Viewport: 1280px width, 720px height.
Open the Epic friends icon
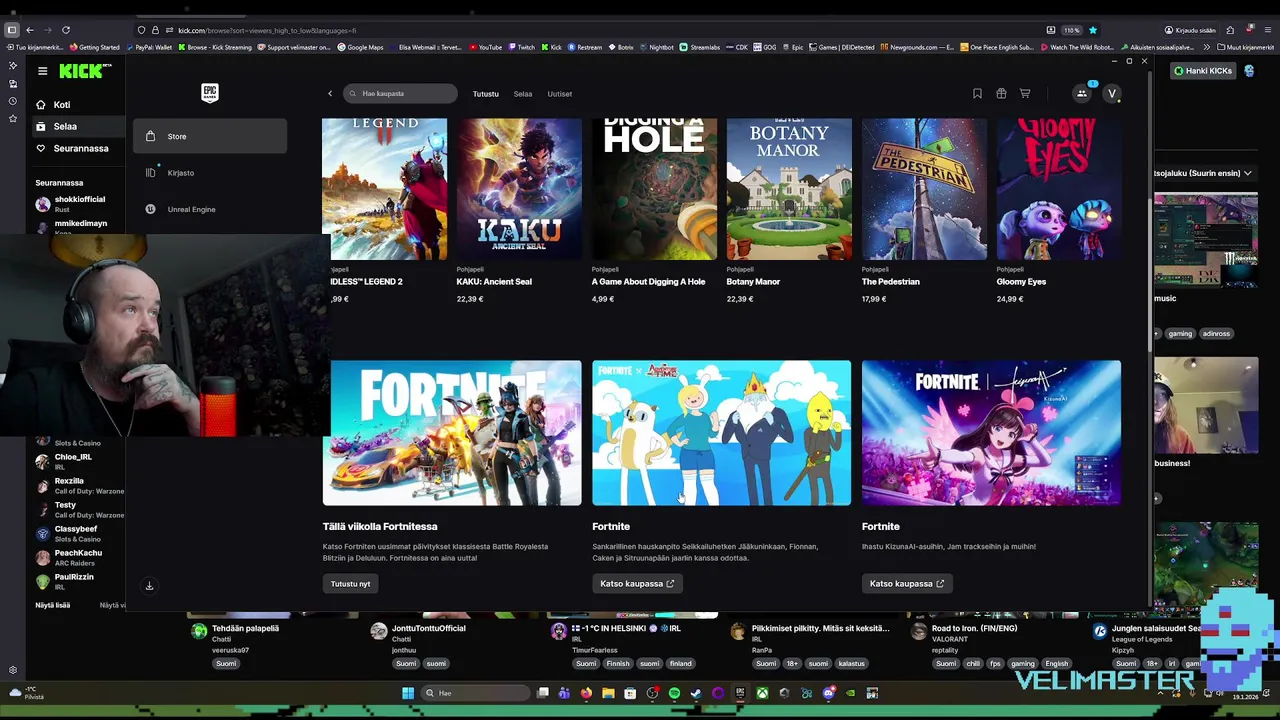click(x=1081, y=94)
